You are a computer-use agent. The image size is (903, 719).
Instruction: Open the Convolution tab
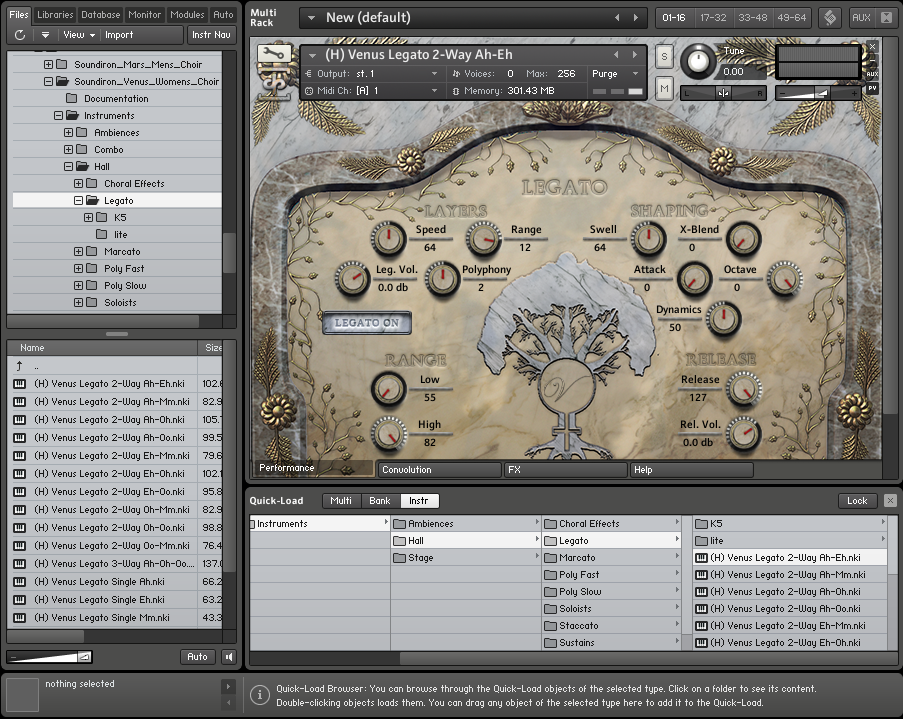click(x=438, y=469)
